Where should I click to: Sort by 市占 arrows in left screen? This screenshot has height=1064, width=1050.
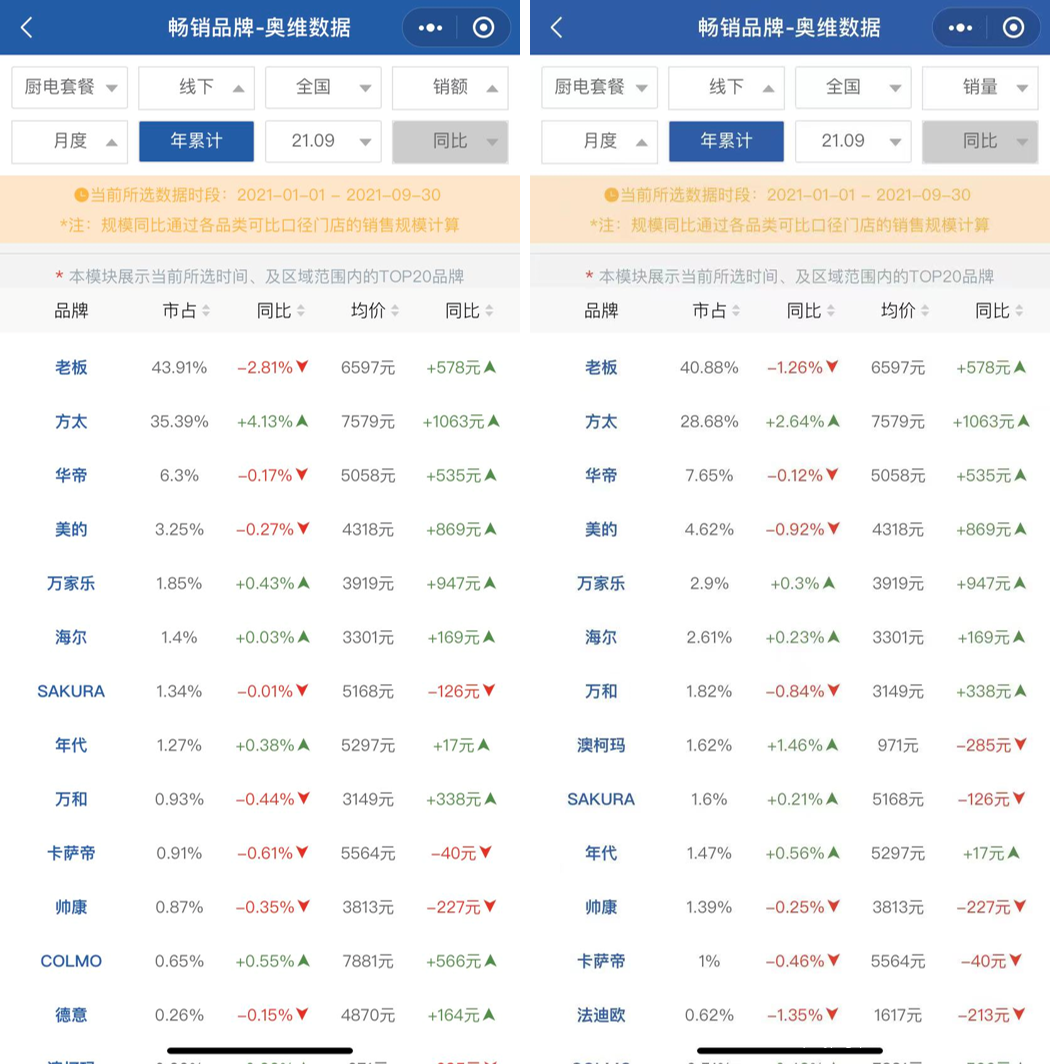point(206,311)
